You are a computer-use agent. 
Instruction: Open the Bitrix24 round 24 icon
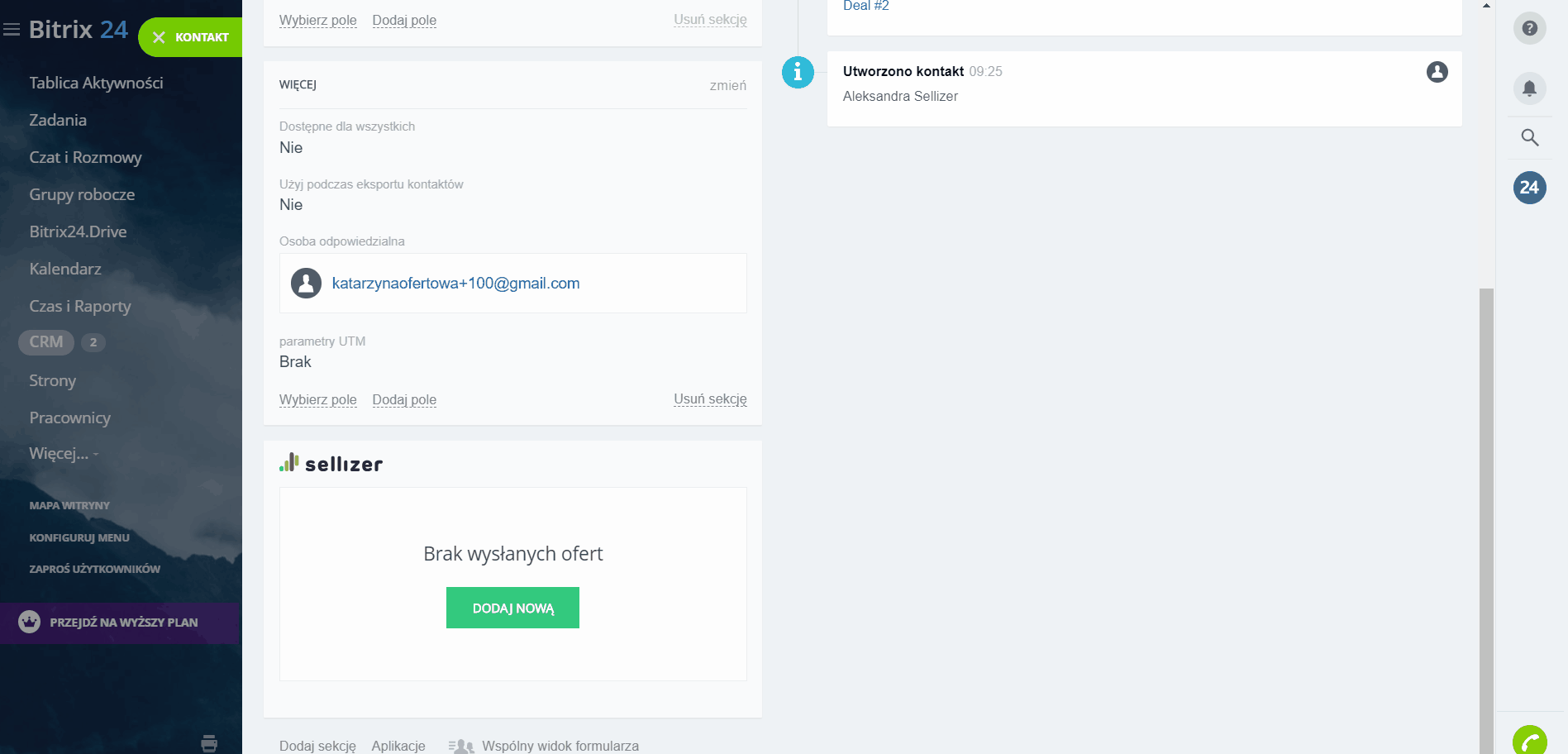1529,188
